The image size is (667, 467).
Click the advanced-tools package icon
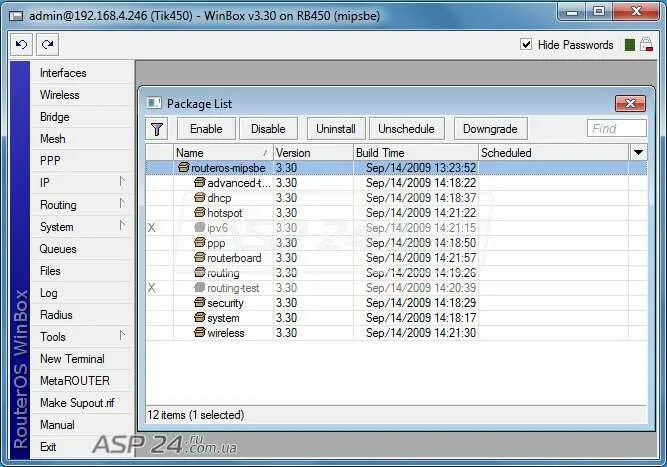[x=200, y=182]
